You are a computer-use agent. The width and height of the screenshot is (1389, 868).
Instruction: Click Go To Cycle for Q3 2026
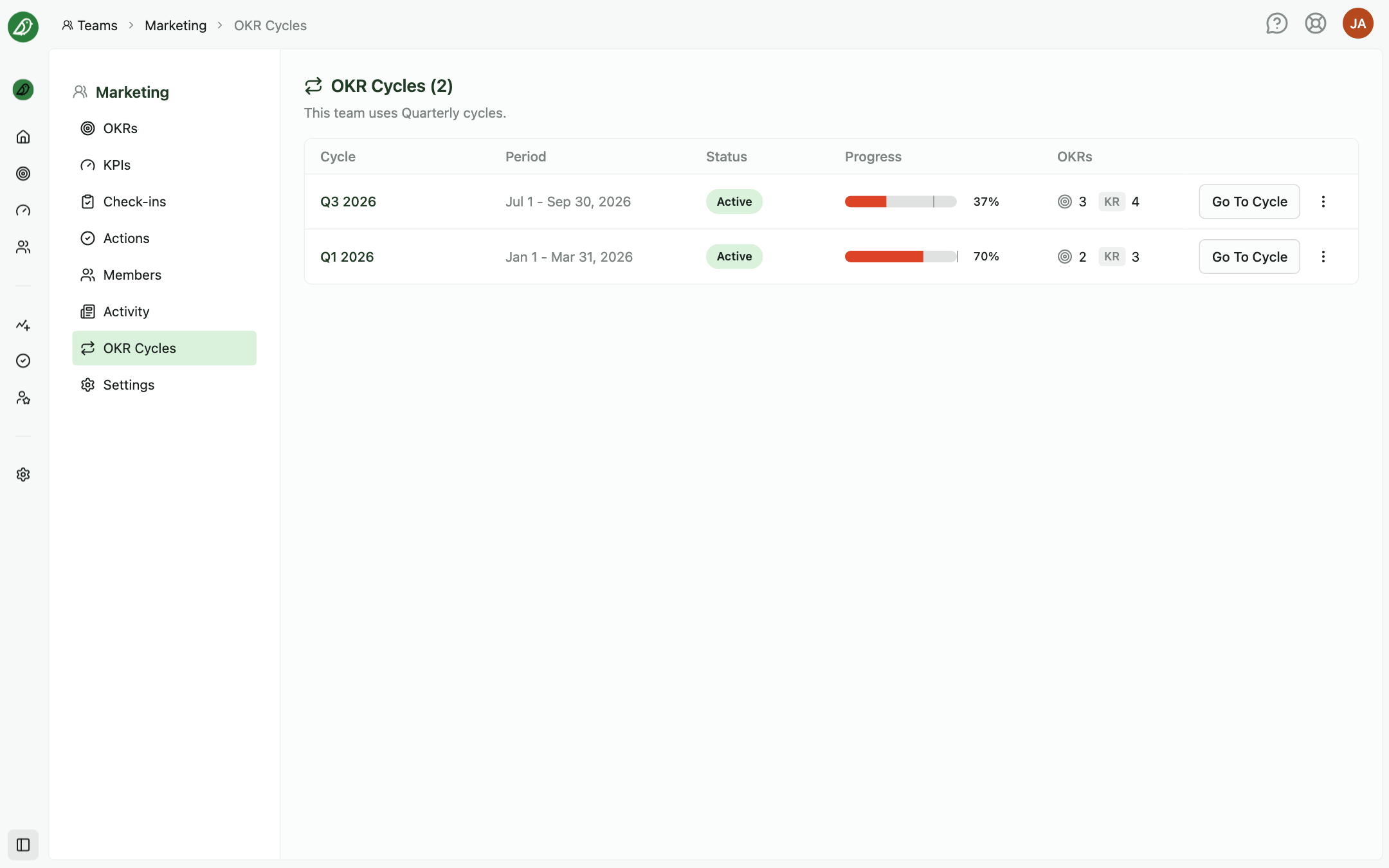[1249, 202]
